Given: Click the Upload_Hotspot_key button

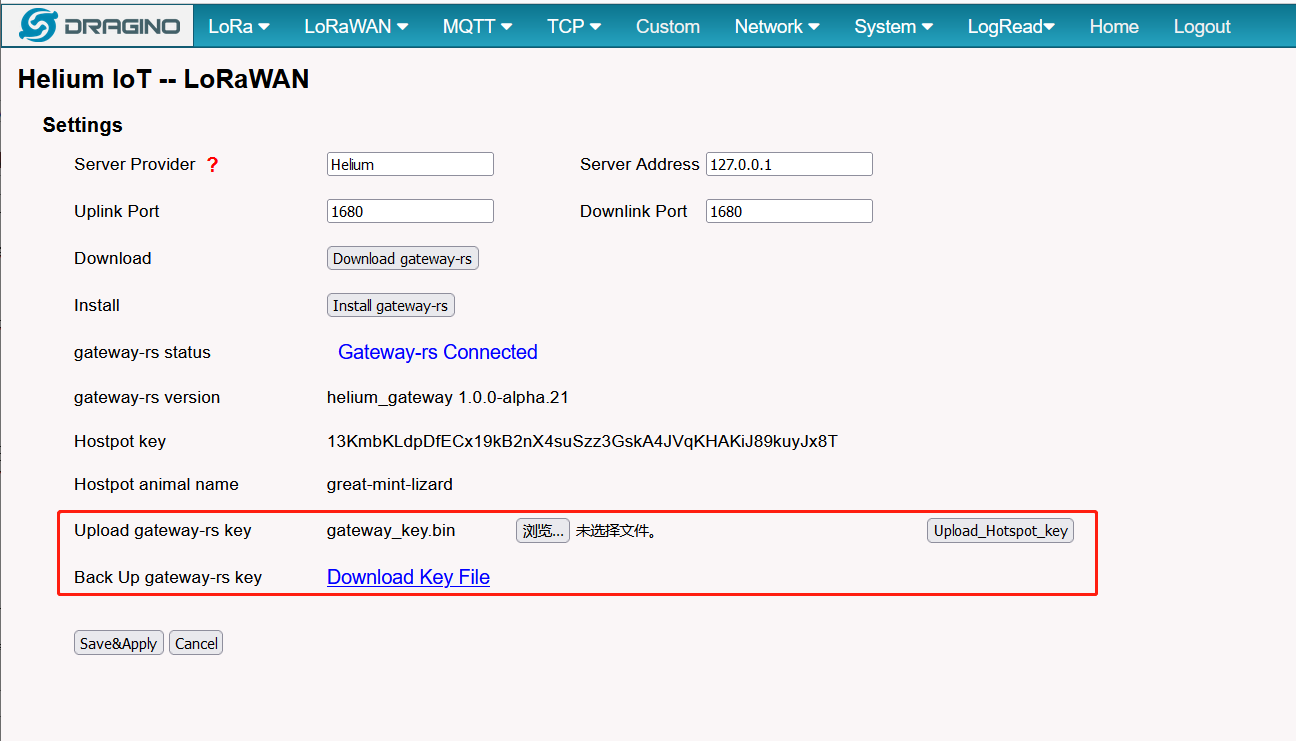Looking at the screenshot, I should pos(1000,531).
